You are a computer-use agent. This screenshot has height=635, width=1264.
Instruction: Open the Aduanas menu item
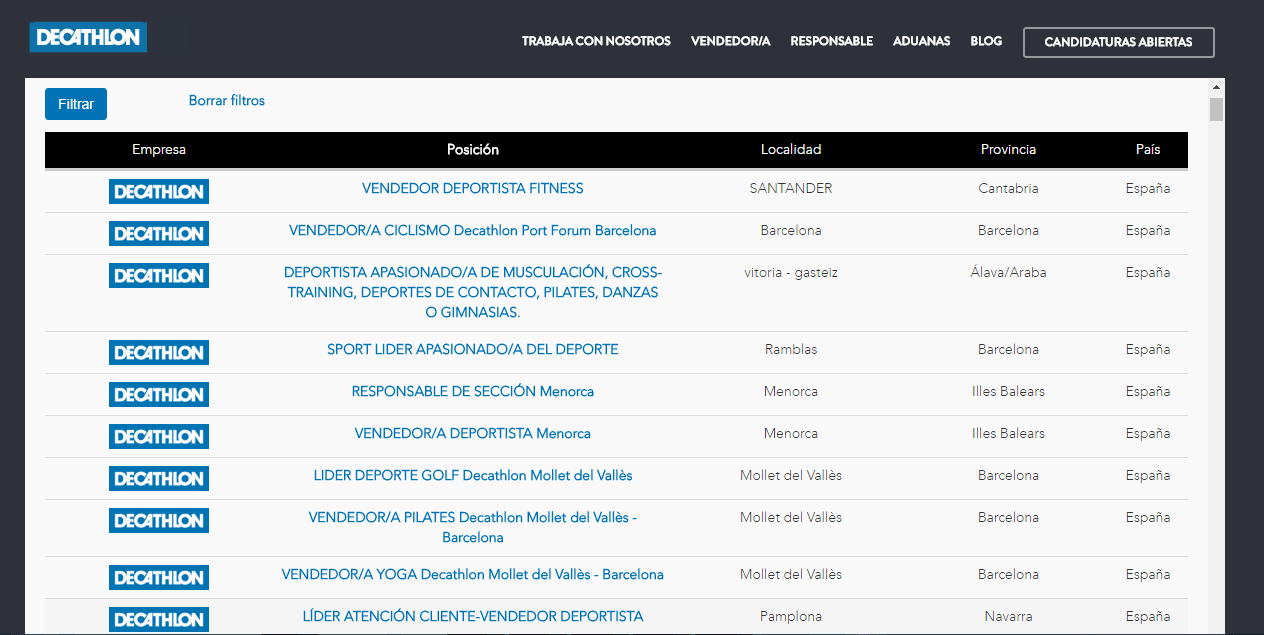921,42
